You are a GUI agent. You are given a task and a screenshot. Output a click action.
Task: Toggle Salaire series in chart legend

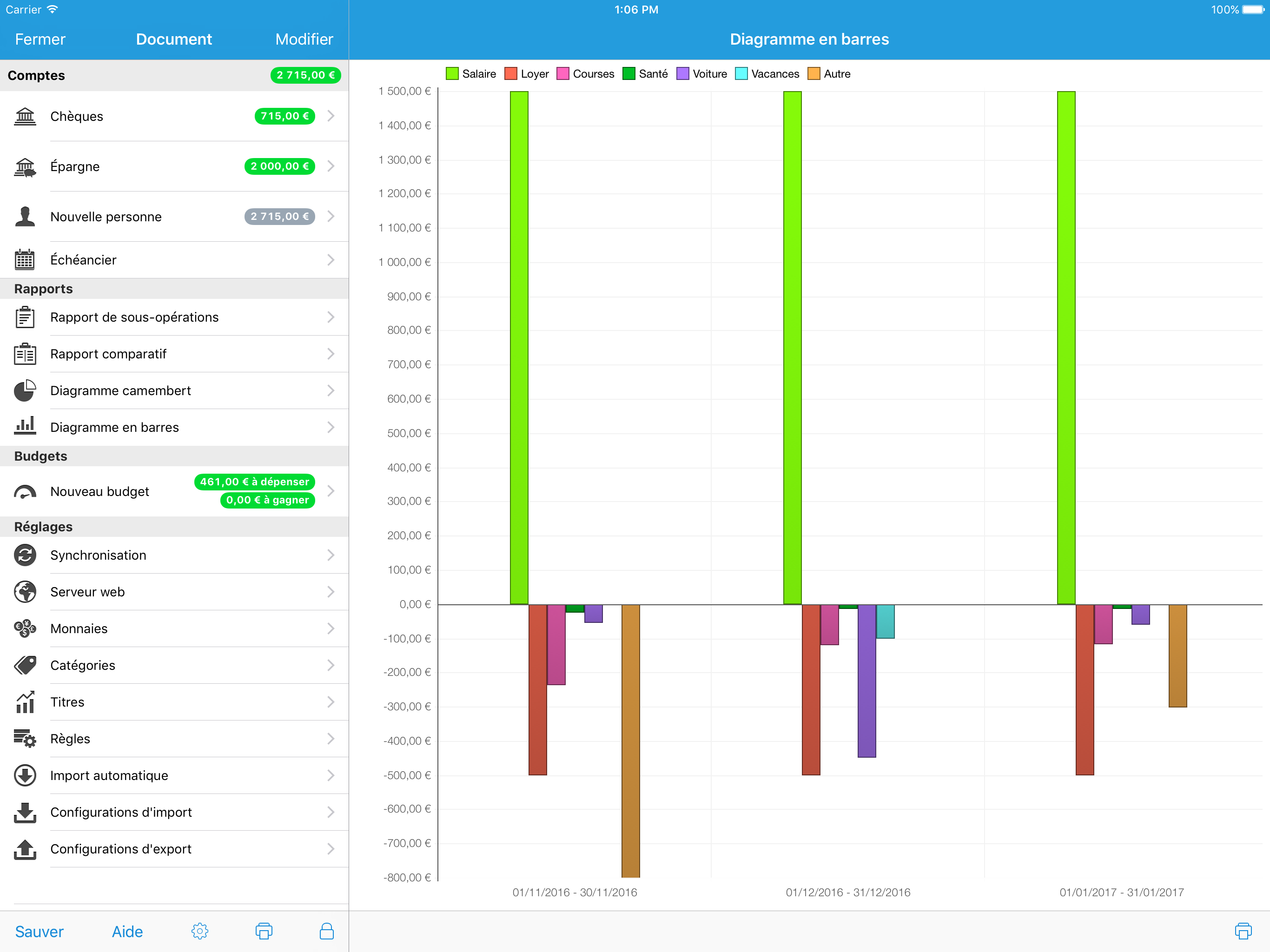pyautogui.click(x=471, y=74)
